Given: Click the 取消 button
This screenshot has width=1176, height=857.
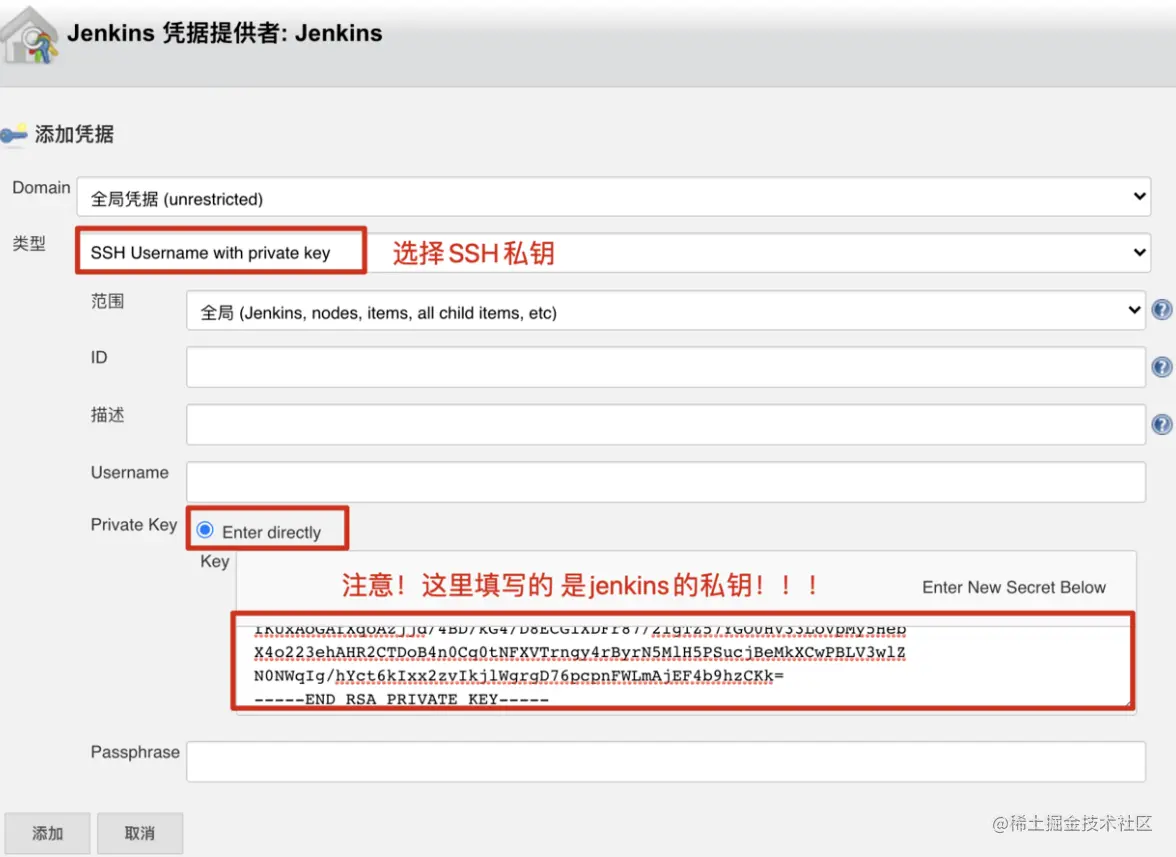Looking at the screenshot, I should coord(140,833).
